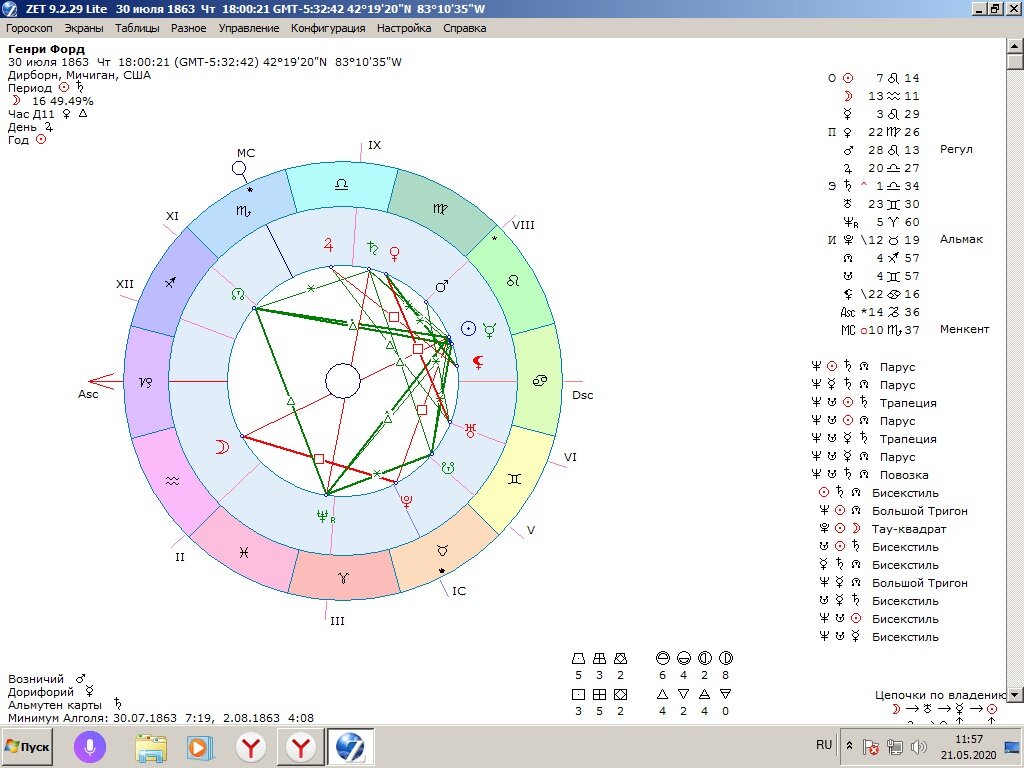Click the right hemisphere circle icon showing 8
This screenshot has height=768, width=1024.
coord(726,658)
